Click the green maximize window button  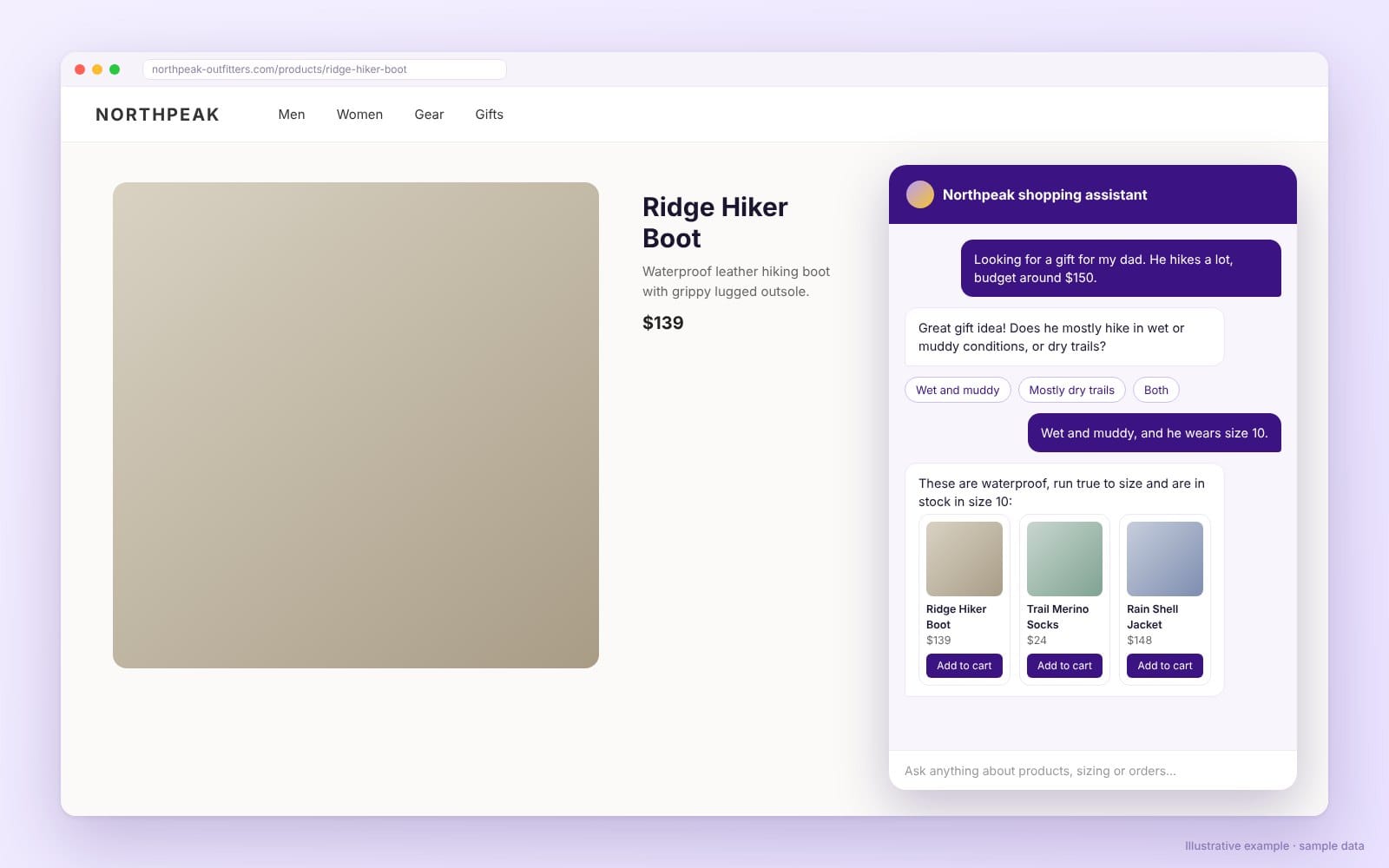(115, 69)
